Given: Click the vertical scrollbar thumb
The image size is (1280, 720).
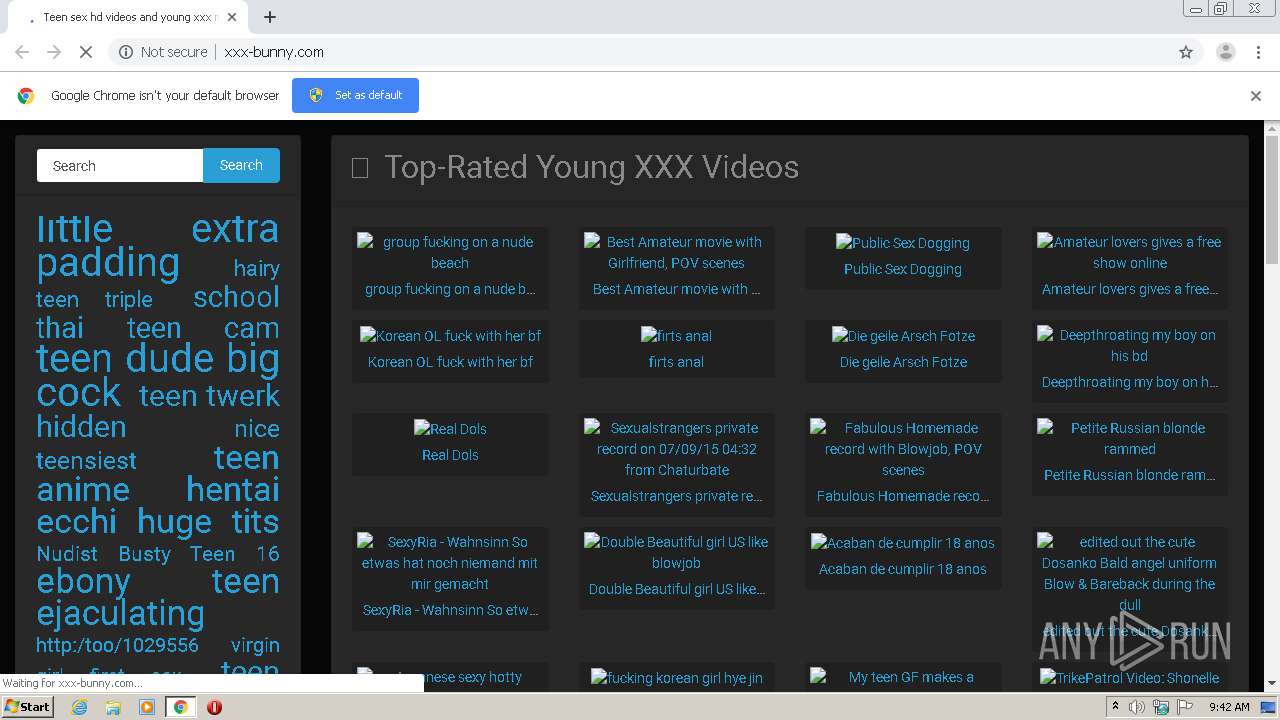Looking at the screenshot, I should point(1272,200).
